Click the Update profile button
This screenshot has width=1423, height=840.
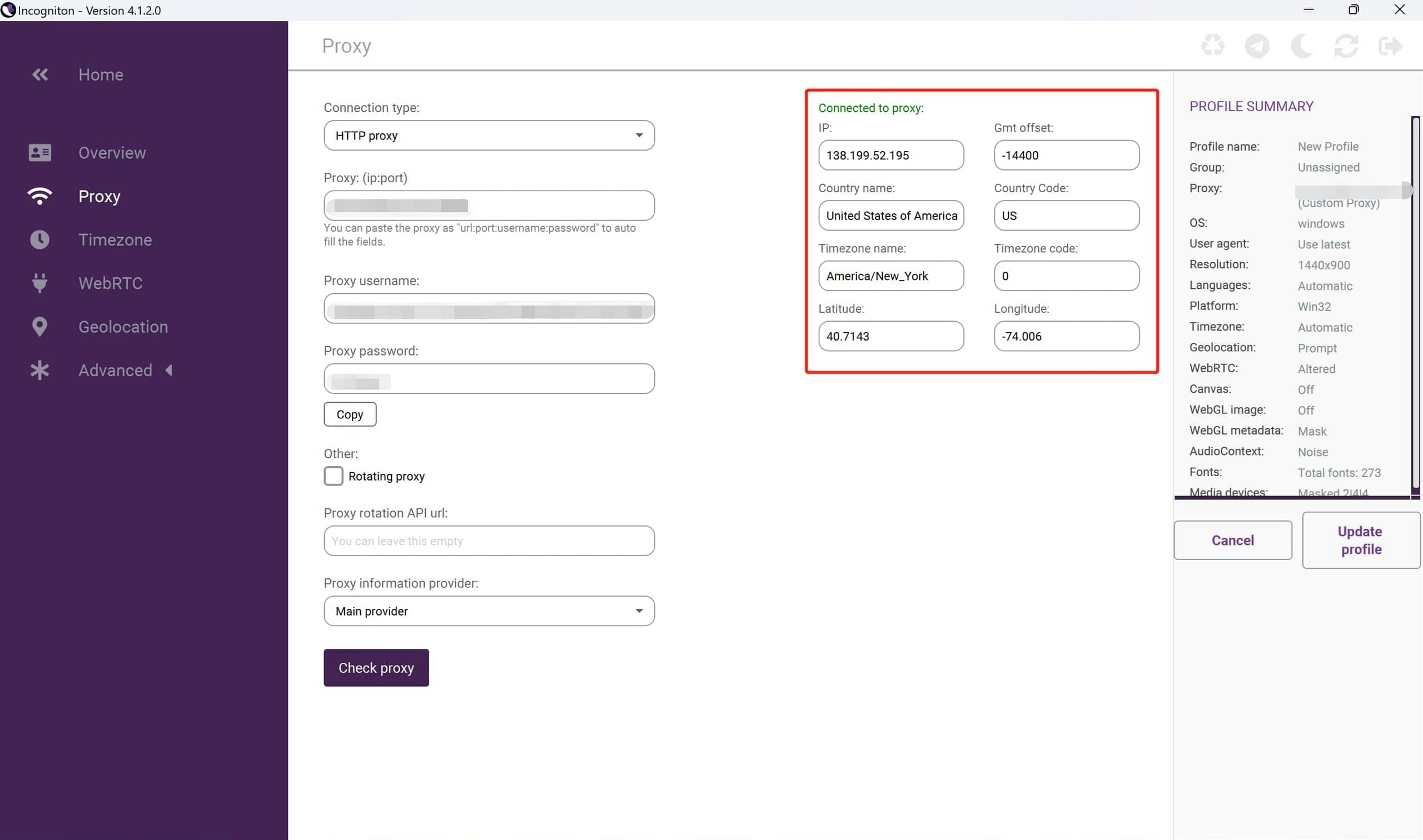[1360, 540]
